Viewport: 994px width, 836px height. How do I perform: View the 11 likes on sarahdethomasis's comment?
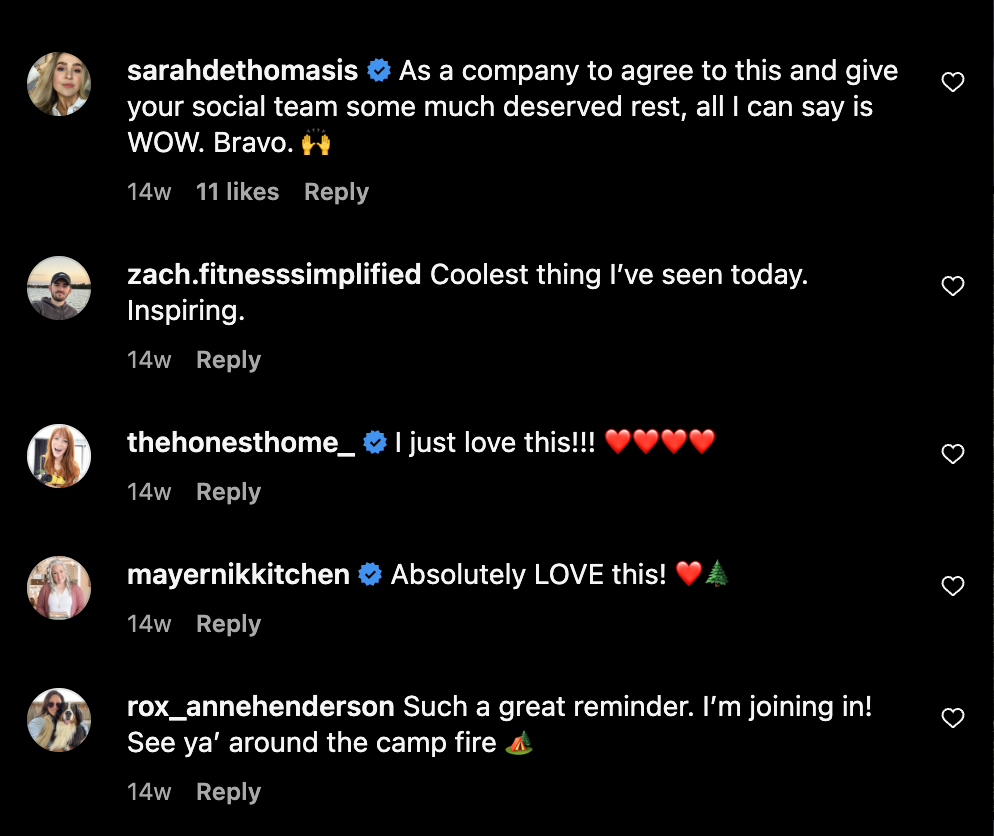(x=237, y=192)
